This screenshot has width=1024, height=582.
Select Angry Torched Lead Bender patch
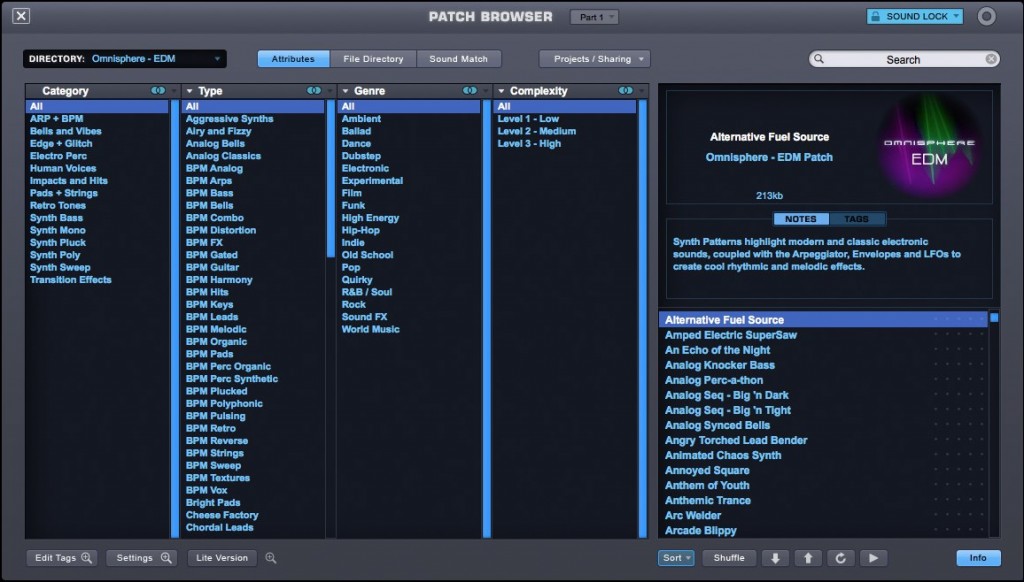(736, 440)
